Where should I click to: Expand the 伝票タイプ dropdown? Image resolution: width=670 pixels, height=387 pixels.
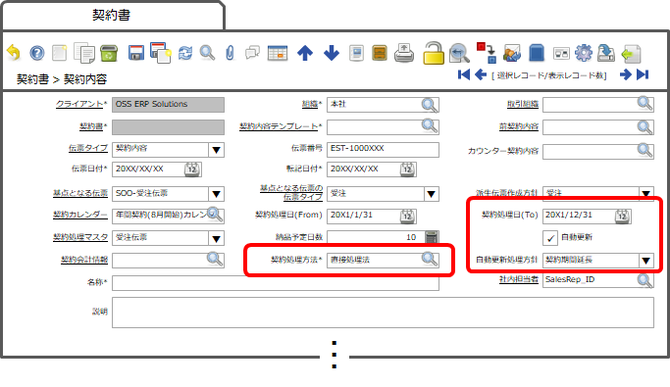pyautogui.click(x=216, y=150)
